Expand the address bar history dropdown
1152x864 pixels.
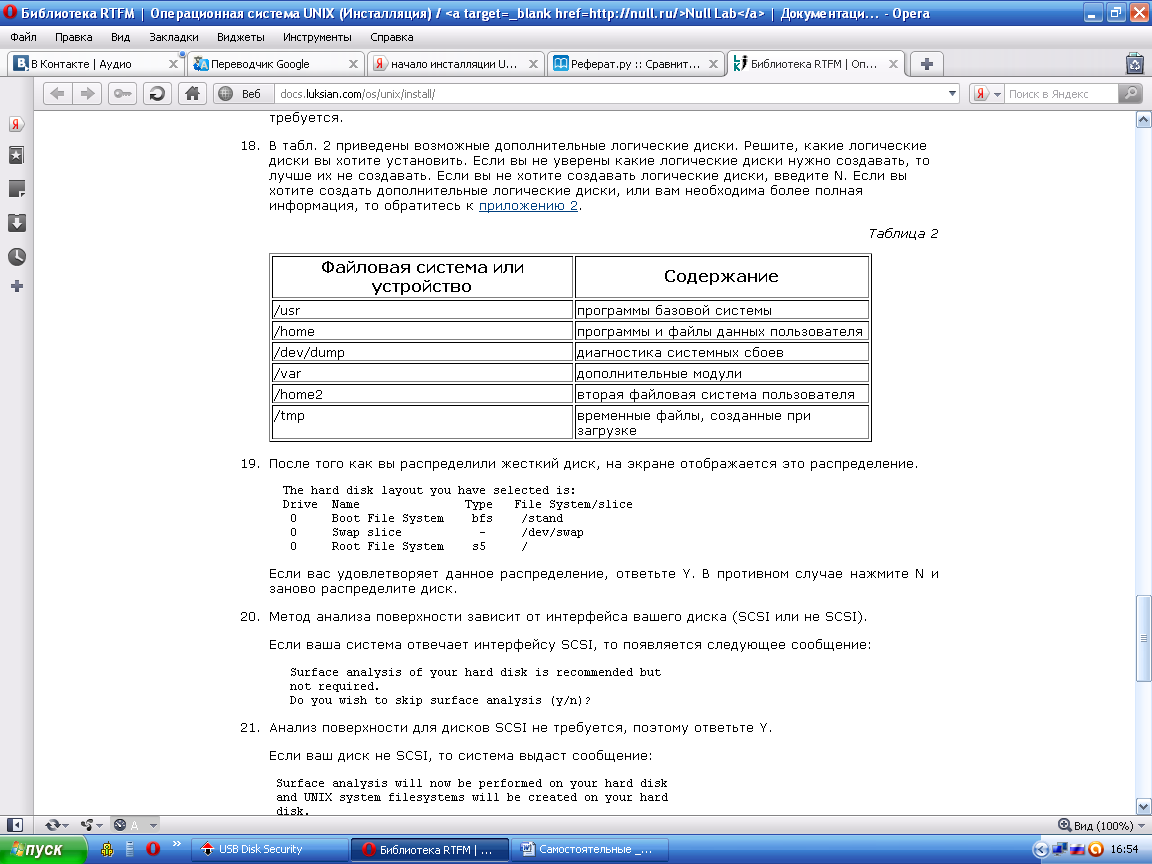click(952, 93)
